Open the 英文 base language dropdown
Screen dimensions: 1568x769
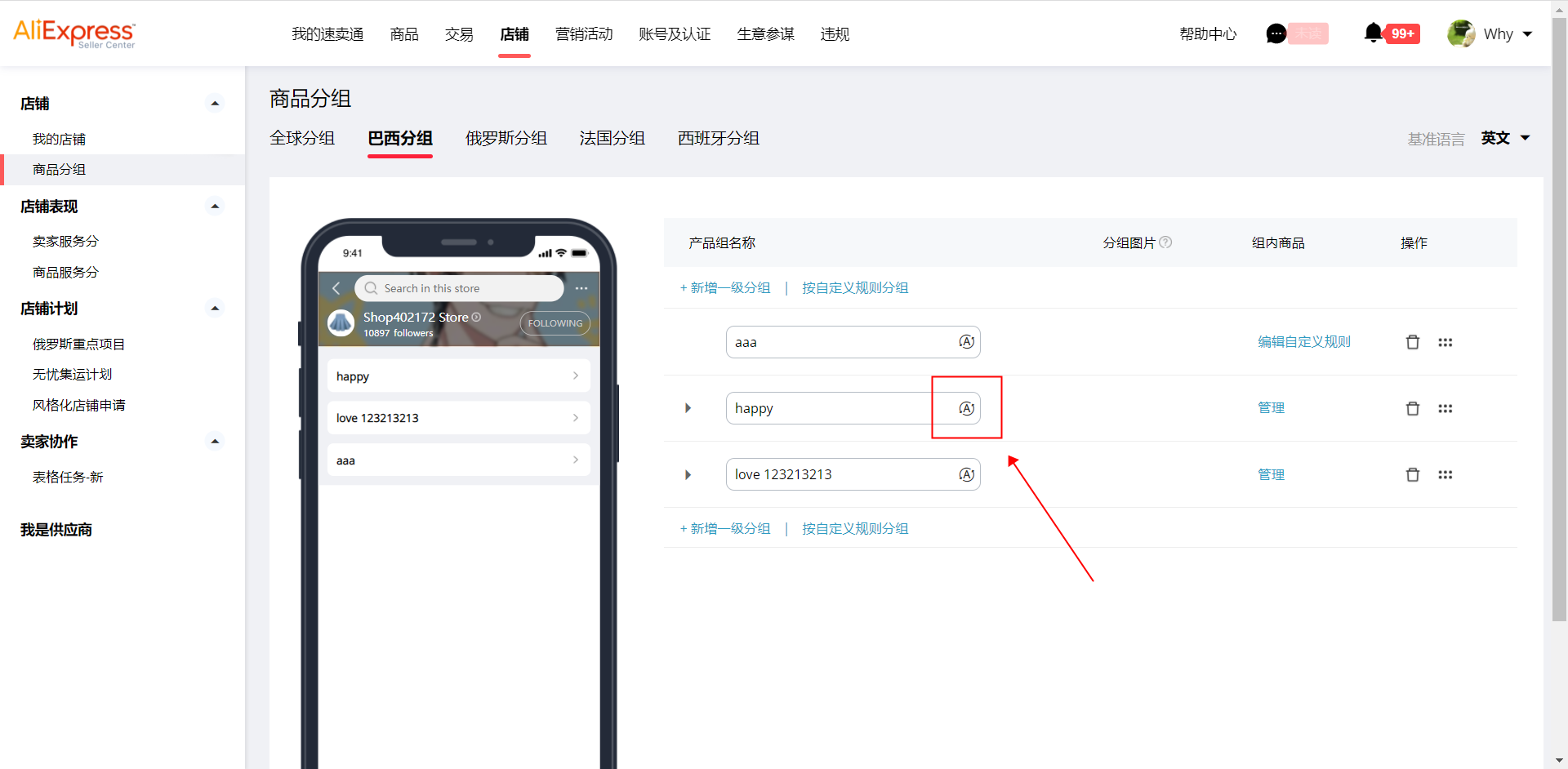pos(1505,138)
